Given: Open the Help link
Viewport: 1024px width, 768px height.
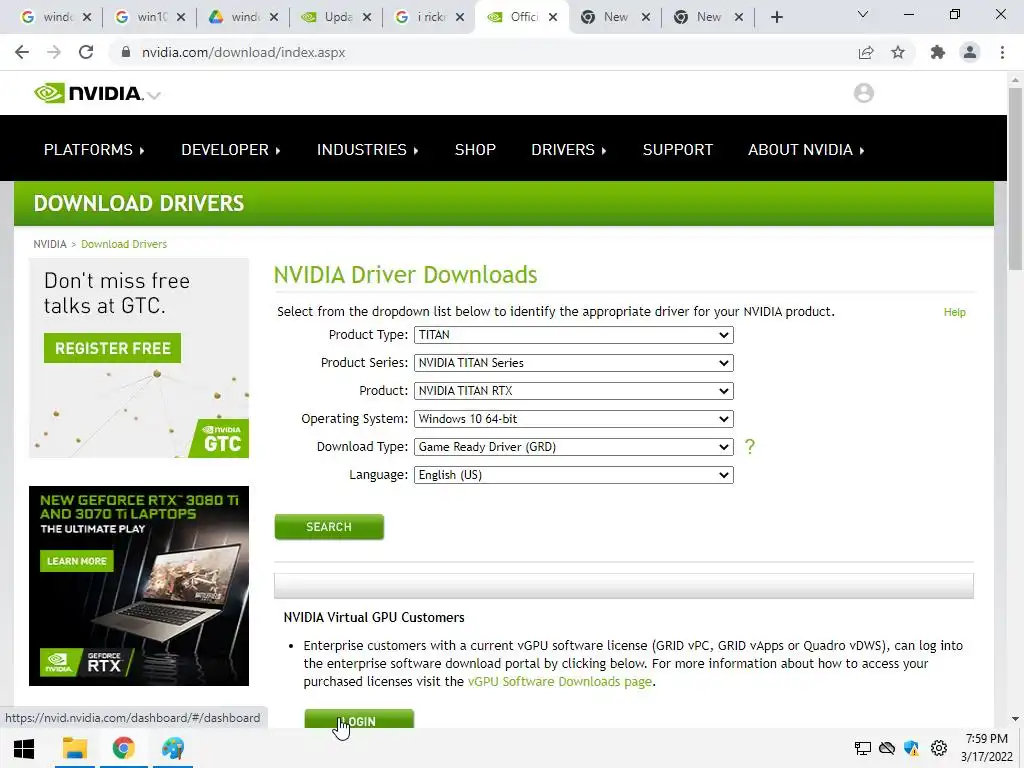Looking at the screenshot, I should coord(954,312).
